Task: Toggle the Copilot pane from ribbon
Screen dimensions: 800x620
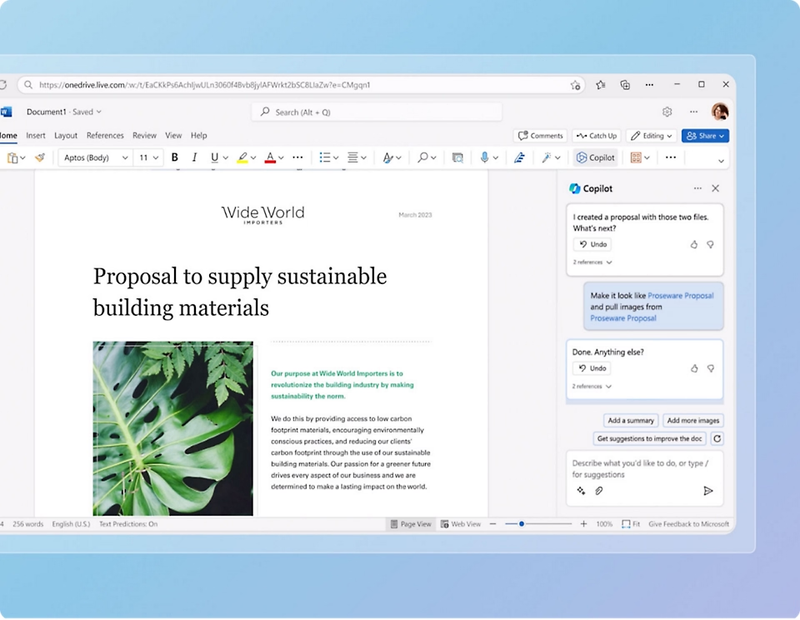Action: pos(595,158)
